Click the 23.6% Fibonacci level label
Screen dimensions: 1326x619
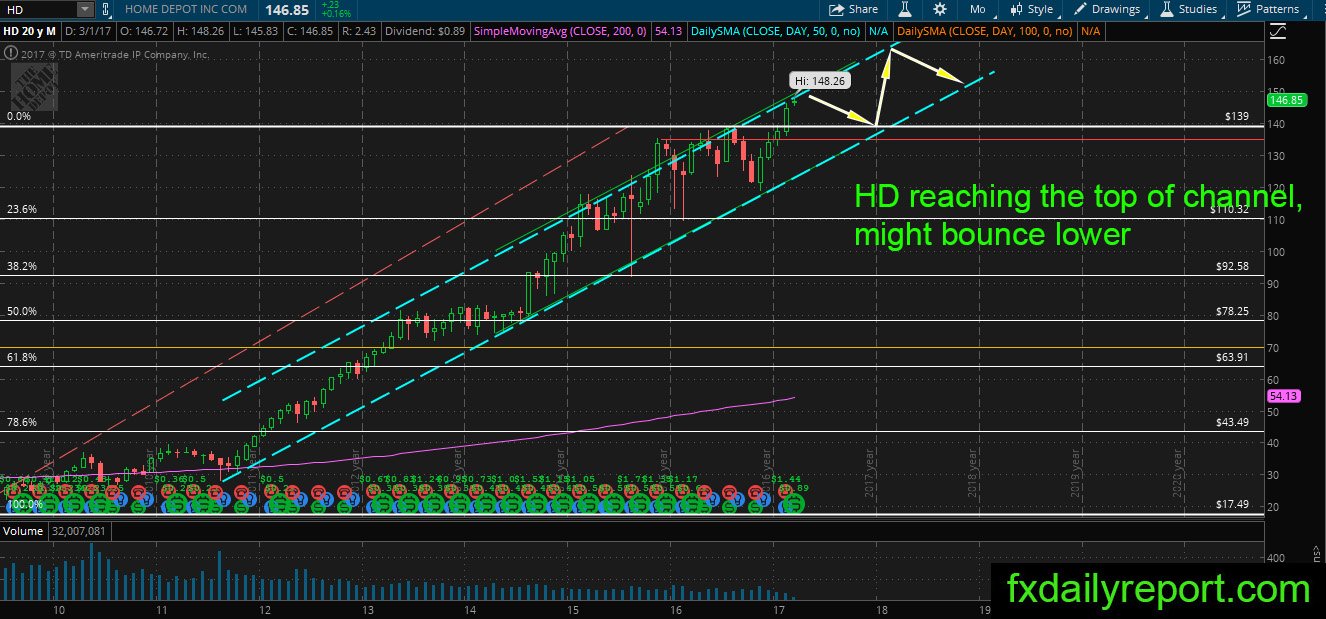pos(21,210)
